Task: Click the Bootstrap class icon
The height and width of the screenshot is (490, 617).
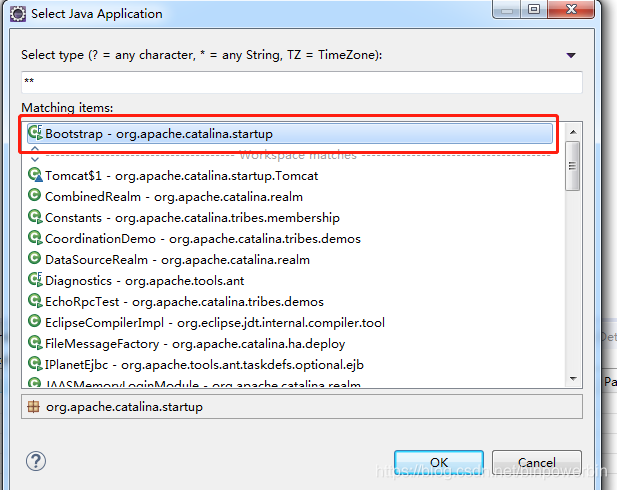Action: click(35, 133)
